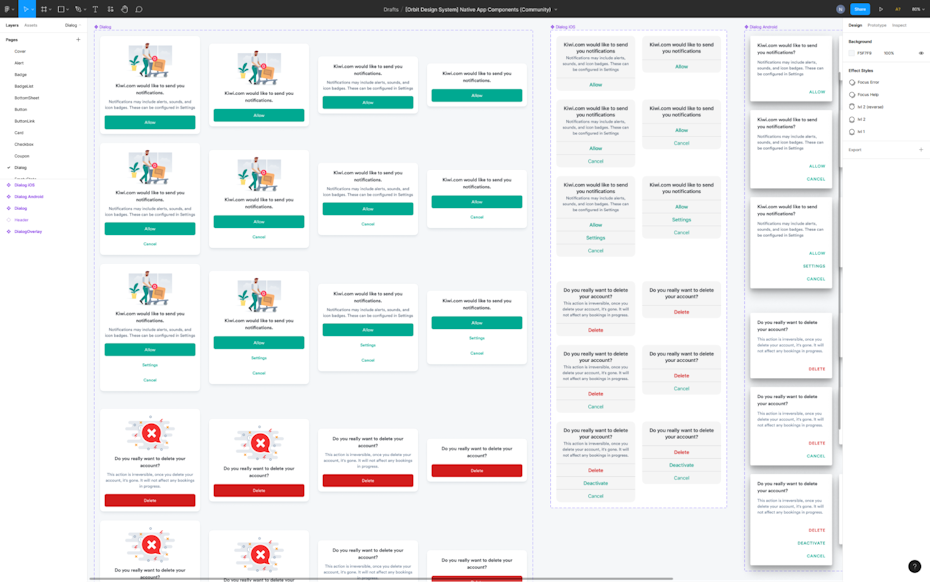Select the Pen tool

click(78, 9)
